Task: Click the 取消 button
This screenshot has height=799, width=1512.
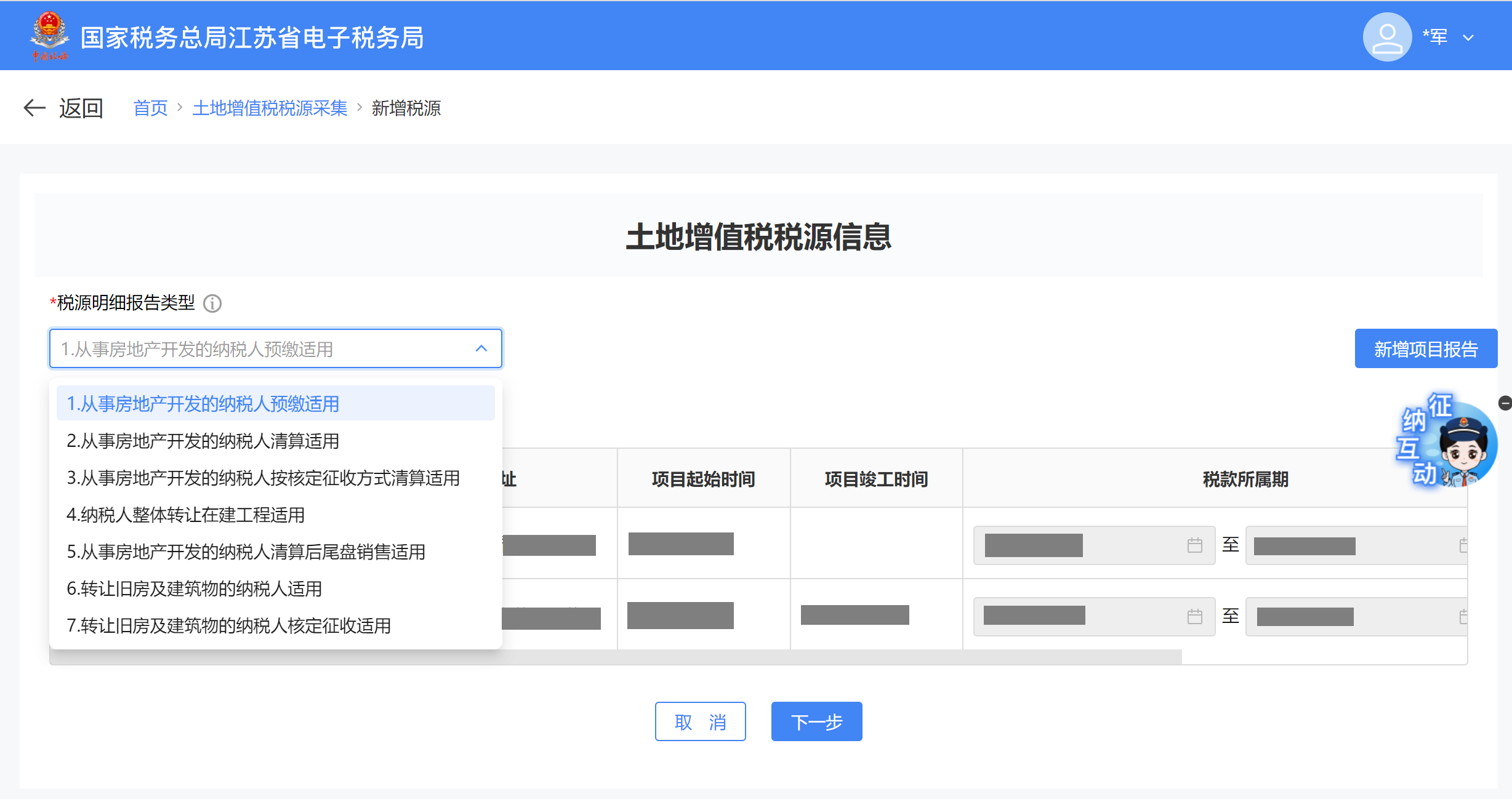Action: (700, 721)
